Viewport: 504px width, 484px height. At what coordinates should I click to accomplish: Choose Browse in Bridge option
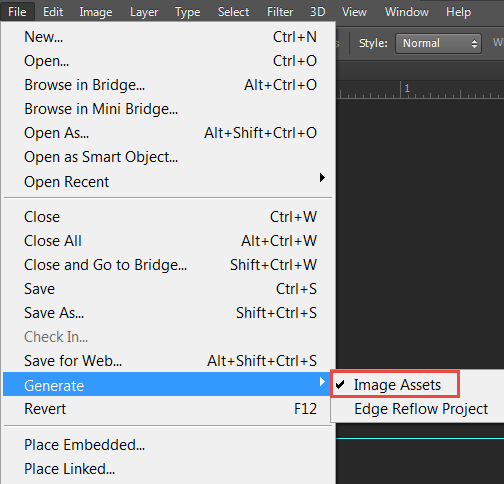(170, 85)
